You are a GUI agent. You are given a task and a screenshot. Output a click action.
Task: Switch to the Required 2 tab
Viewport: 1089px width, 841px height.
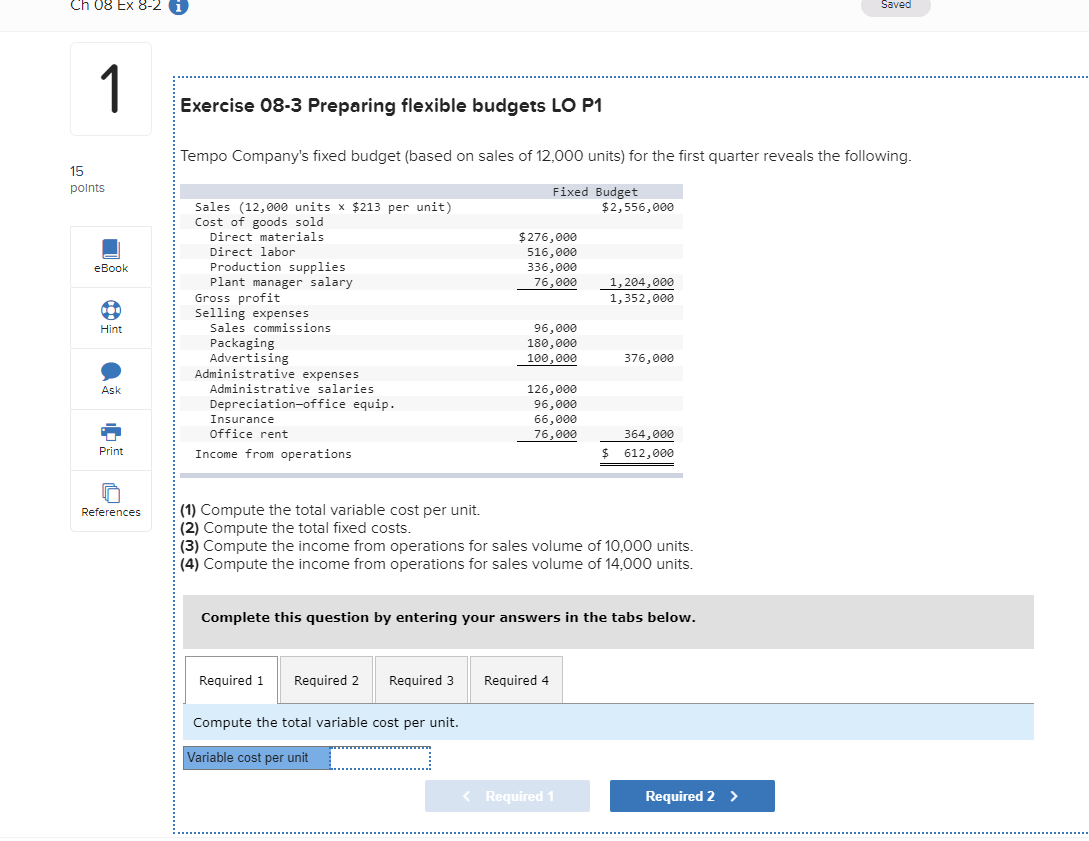[x=326, y=681]
